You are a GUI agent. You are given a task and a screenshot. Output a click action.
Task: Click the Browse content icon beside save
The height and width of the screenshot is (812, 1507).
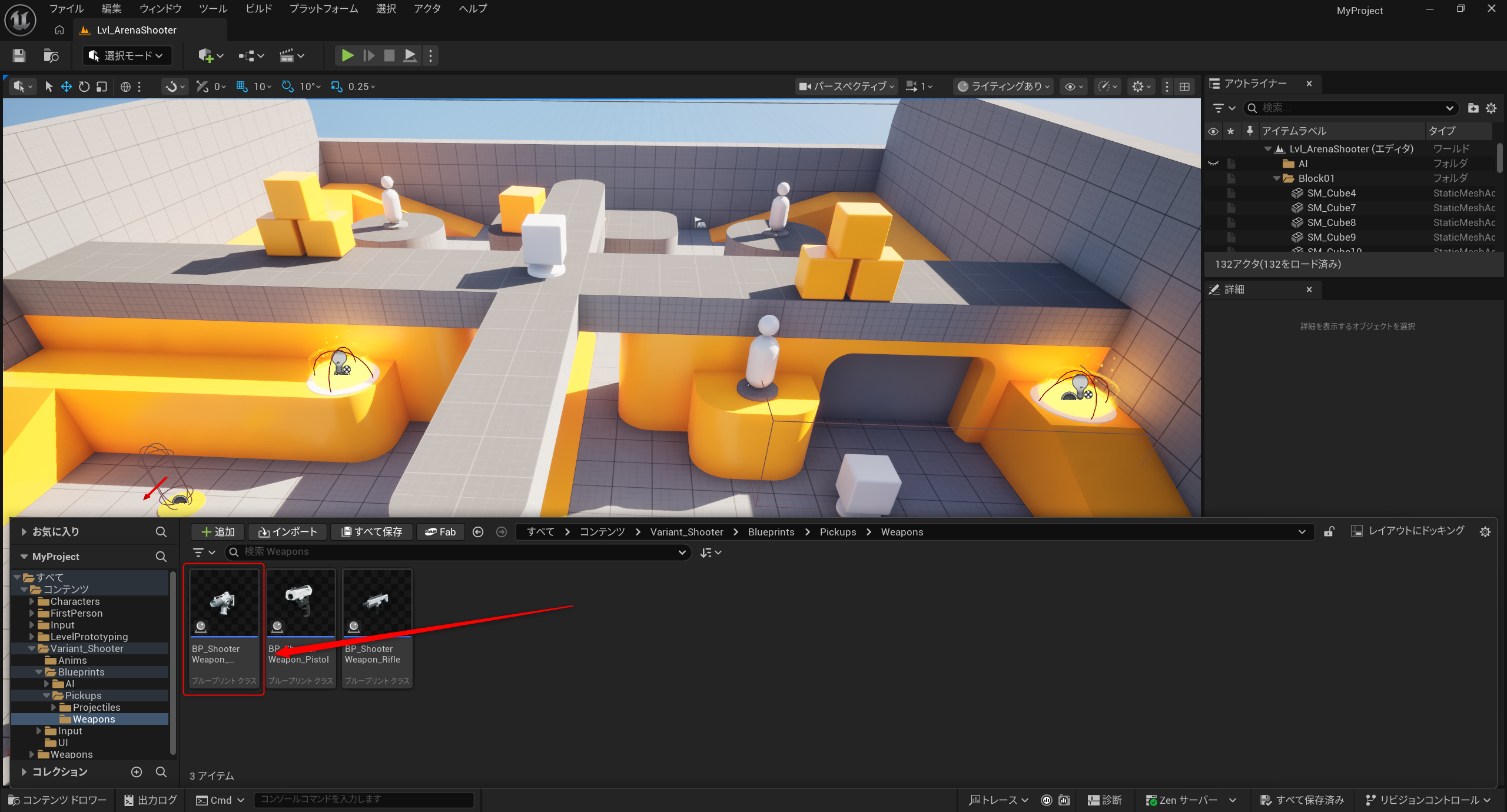pos(51,55)
